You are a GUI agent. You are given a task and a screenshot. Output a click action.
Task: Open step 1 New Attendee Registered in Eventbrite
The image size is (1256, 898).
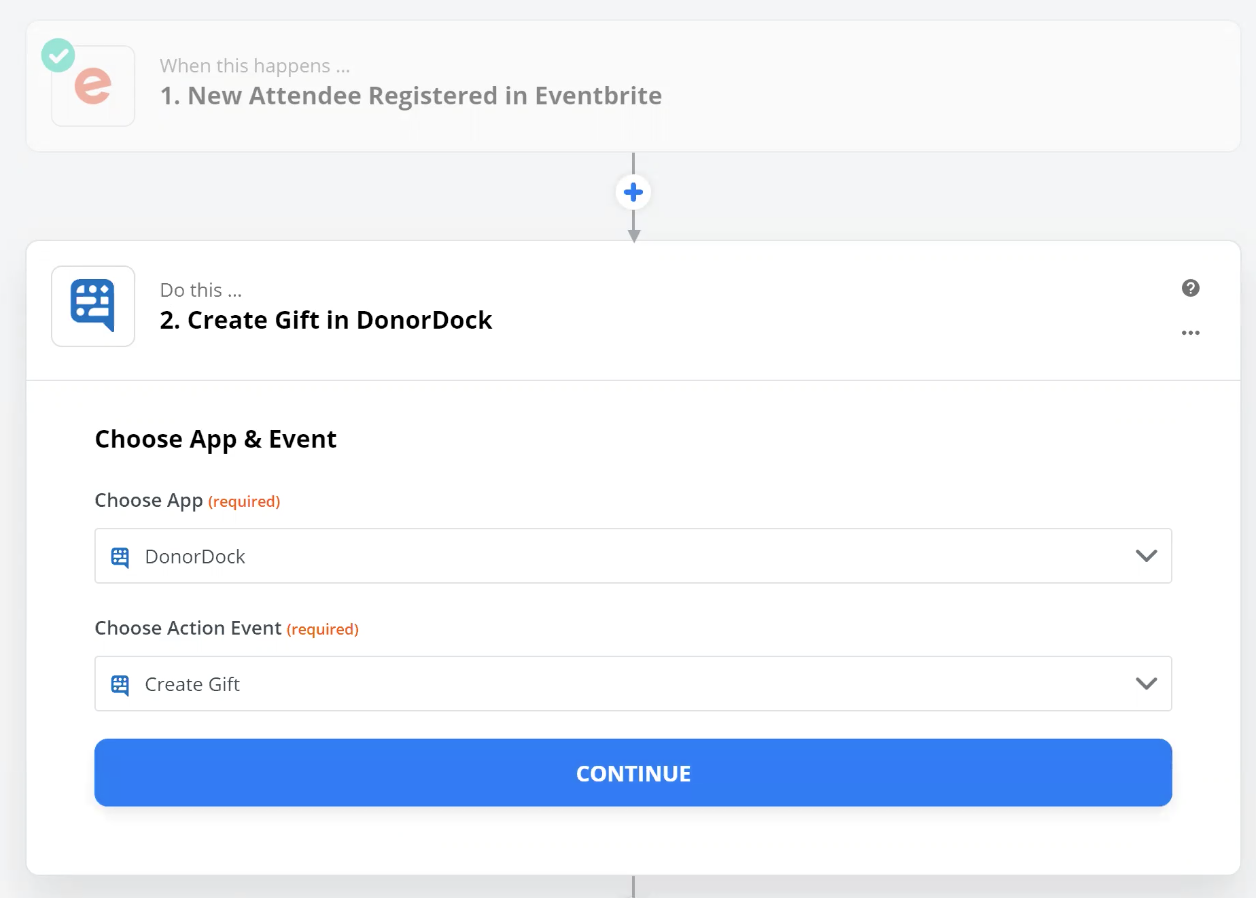point(633,86)
